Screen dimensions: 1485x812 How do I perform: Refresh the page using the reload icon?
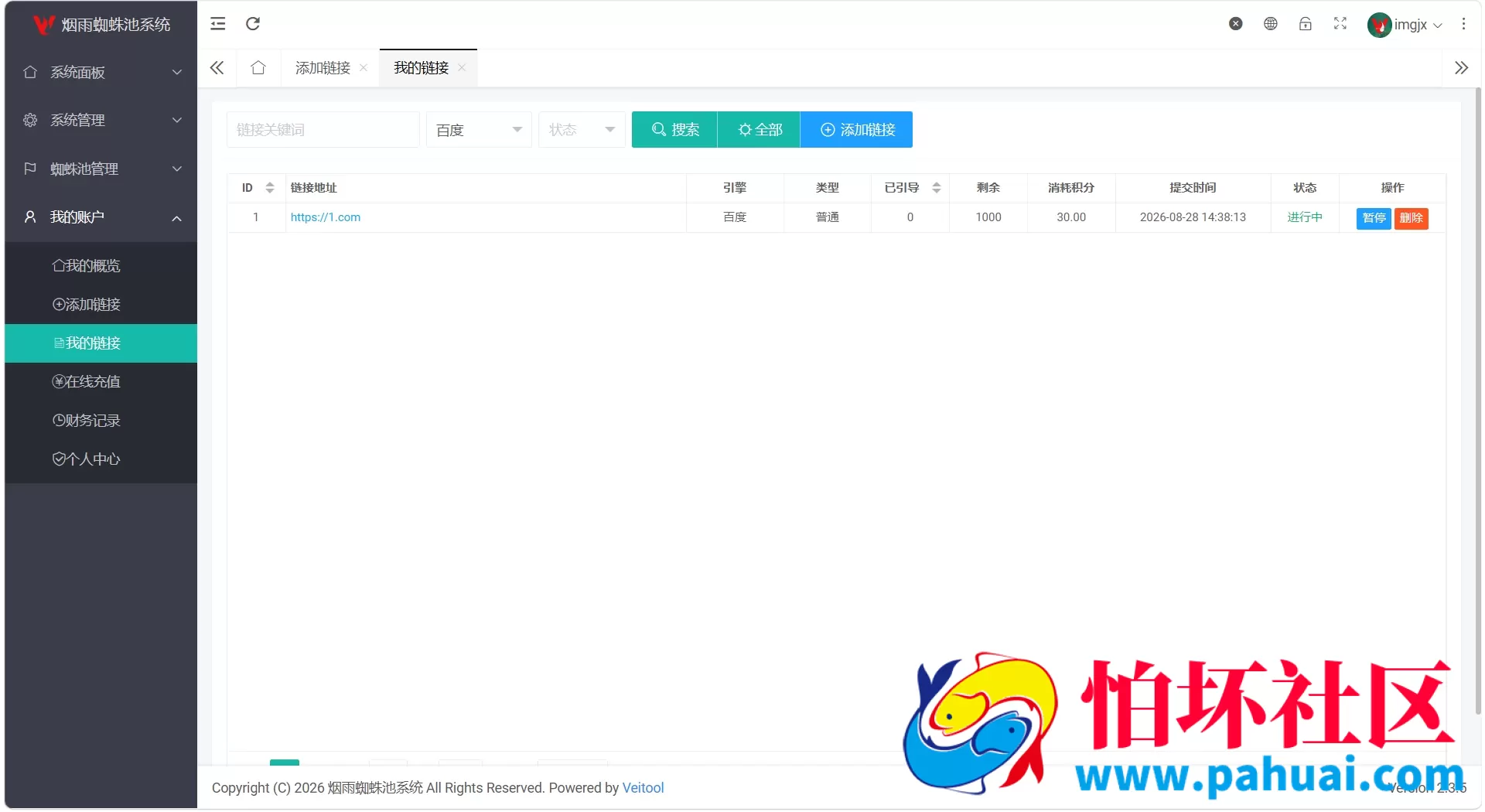[253, 24]
